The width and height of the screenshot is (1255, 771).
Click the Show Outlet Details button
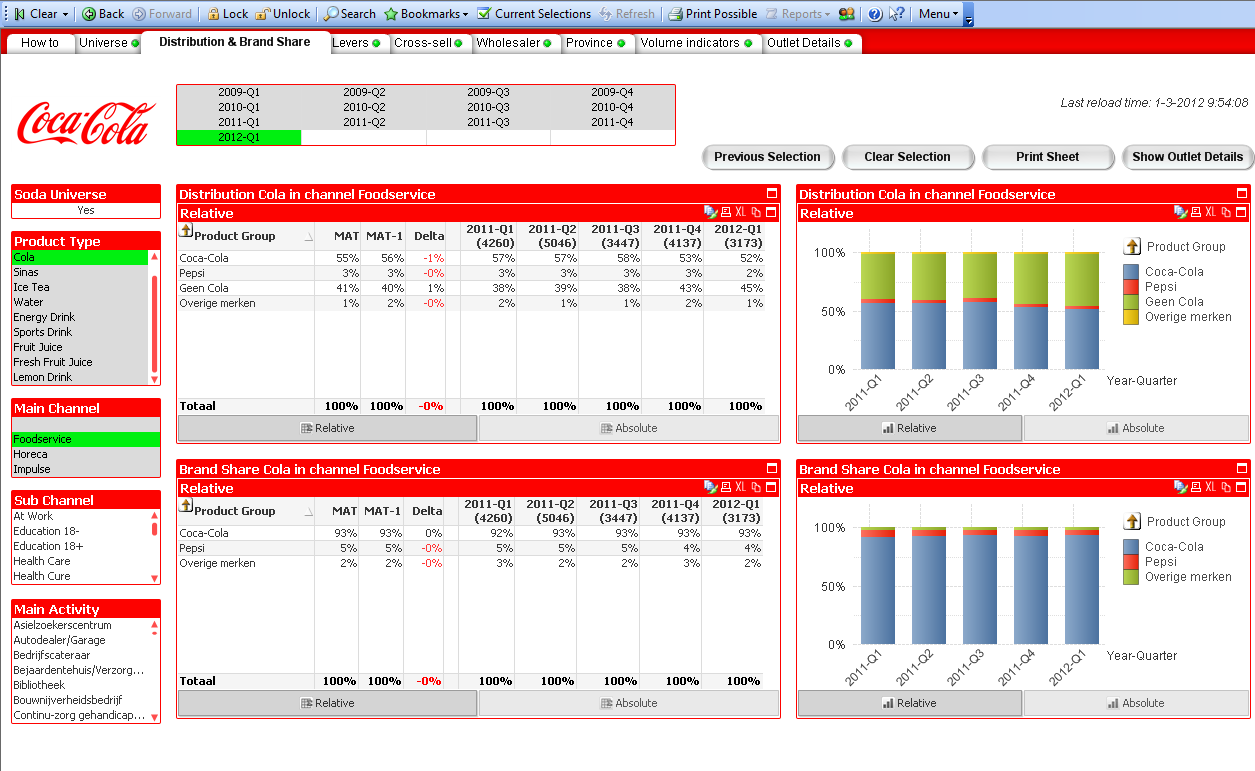(x=1187, y=157)
